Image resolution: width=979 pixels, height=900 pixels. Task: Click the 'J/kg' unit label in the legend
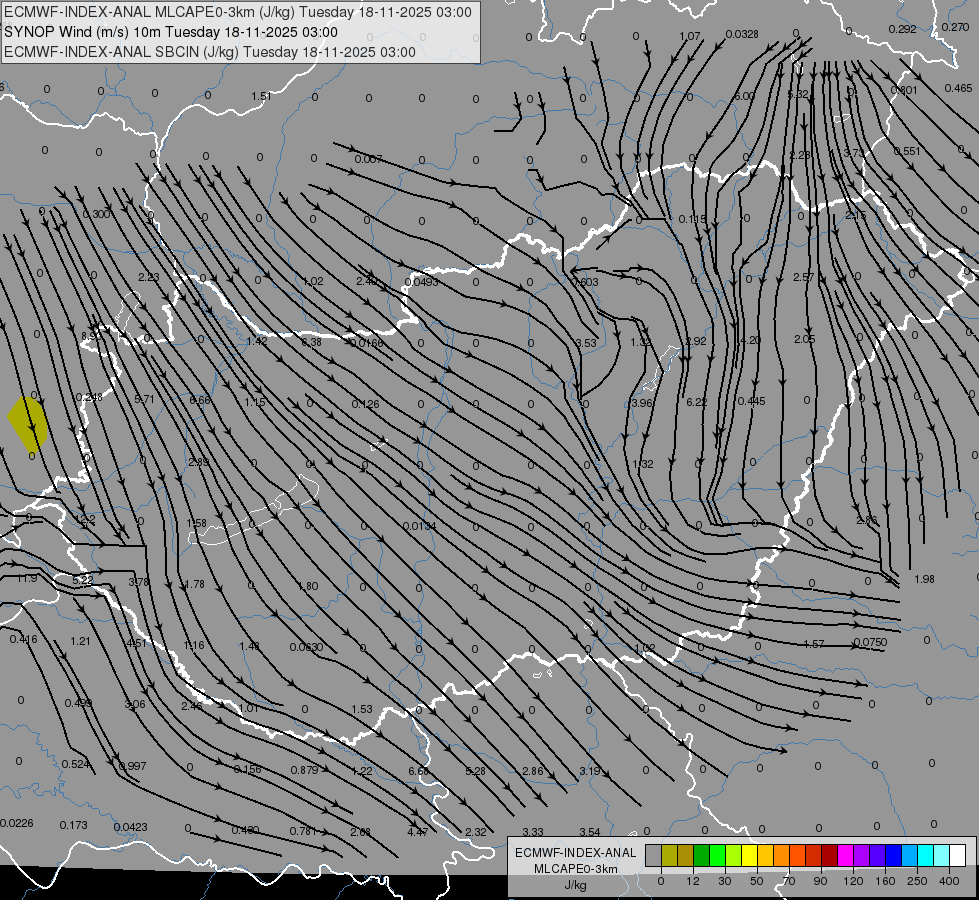click(576, 885)
